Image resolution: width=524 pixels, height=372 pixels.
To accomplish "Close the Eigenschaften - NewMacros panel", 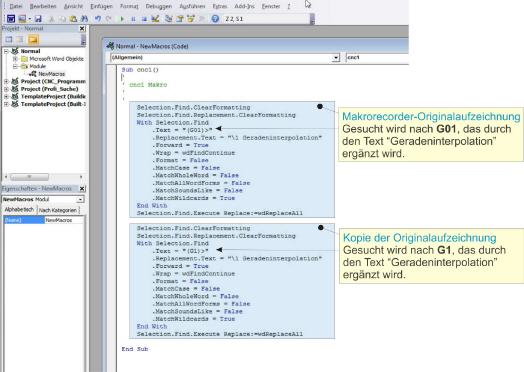I will tap(82, 189).
